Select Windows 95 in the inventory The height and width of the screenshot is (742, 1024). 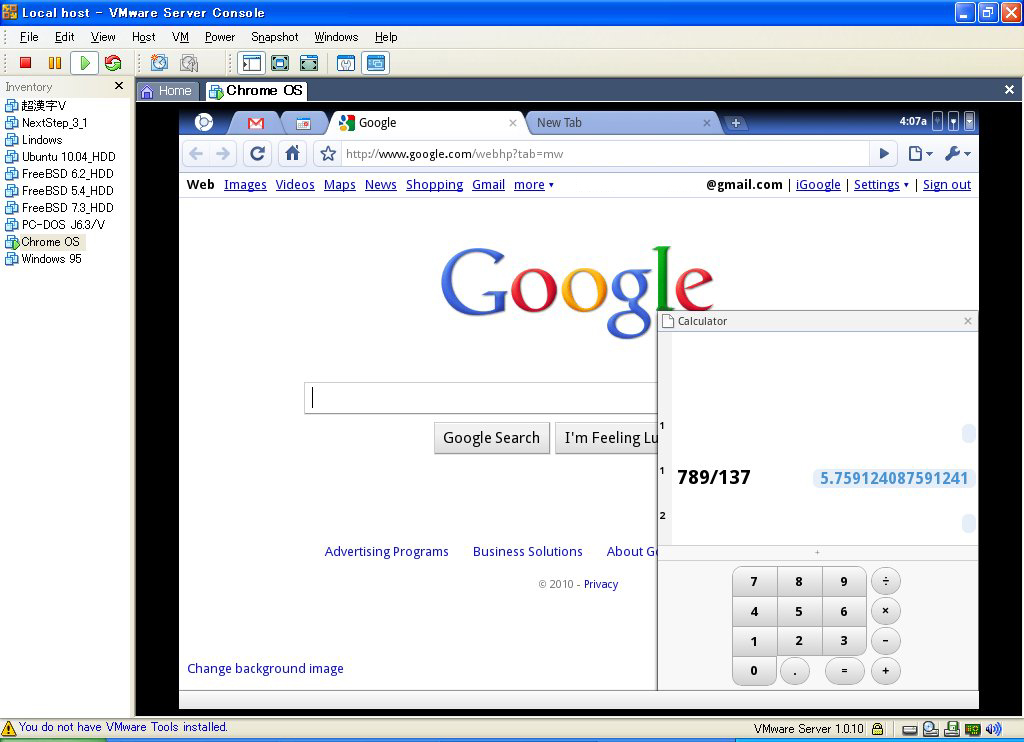[x=44, y=259]
